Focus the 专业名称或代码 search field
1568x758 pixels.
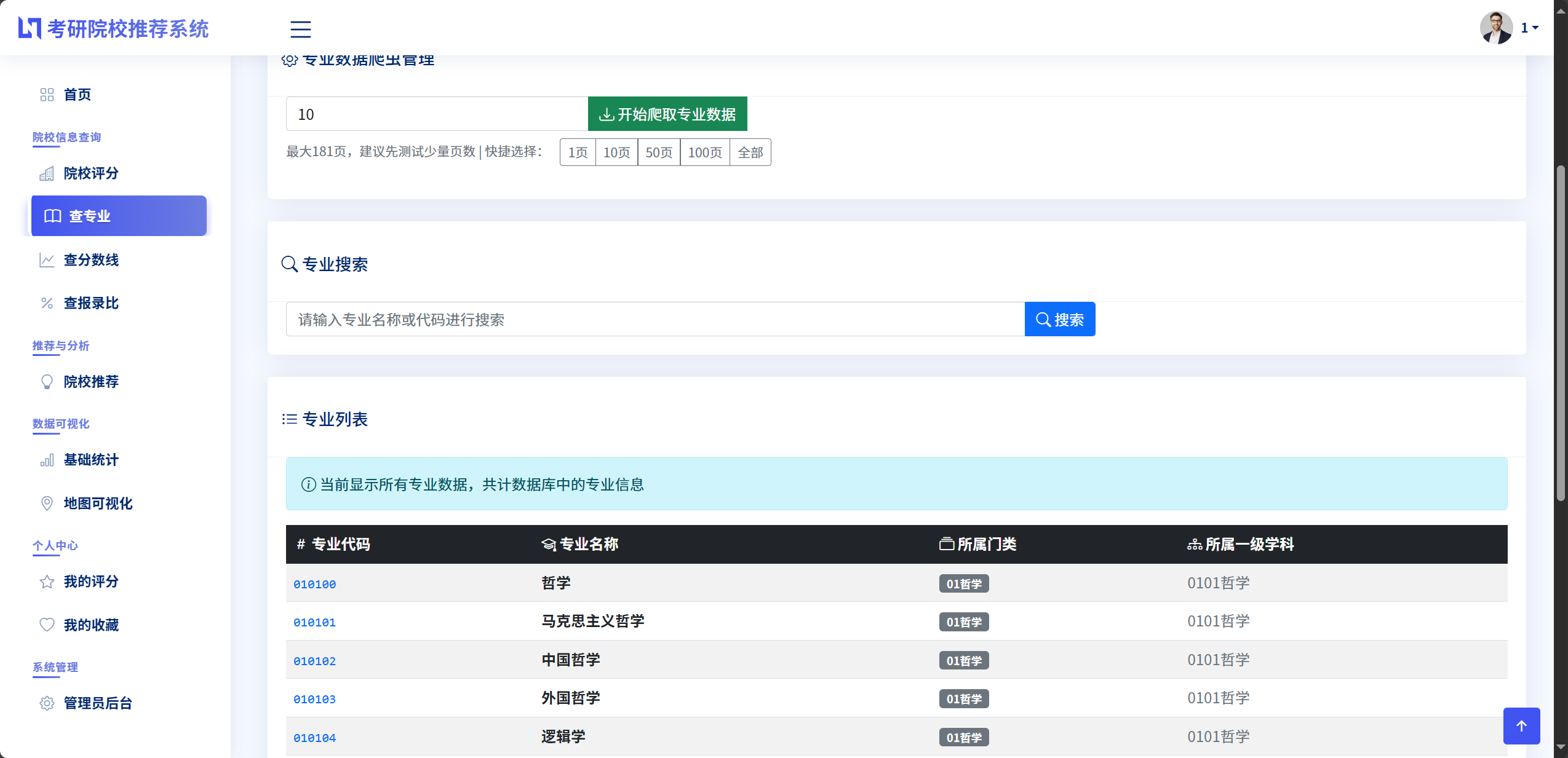coord(655,320)
